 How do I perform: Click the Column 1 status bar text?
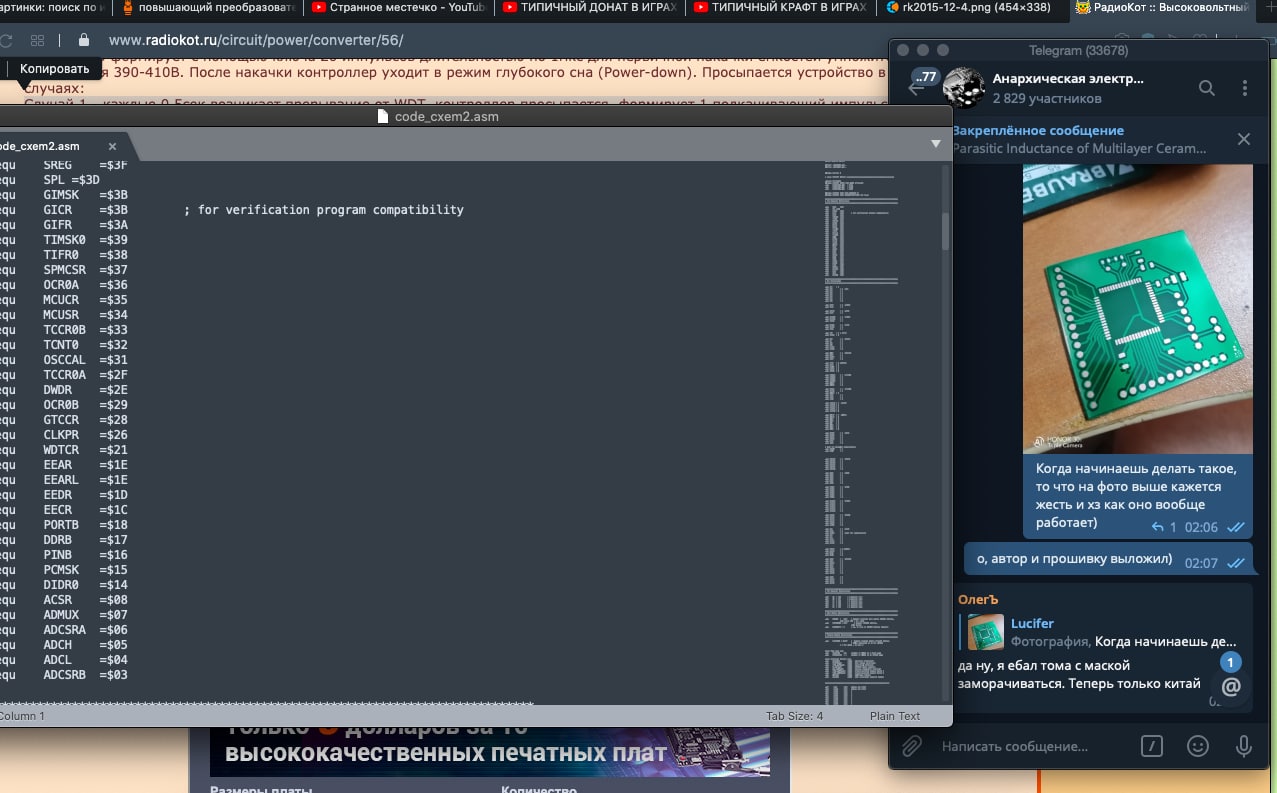coord(22,716)
